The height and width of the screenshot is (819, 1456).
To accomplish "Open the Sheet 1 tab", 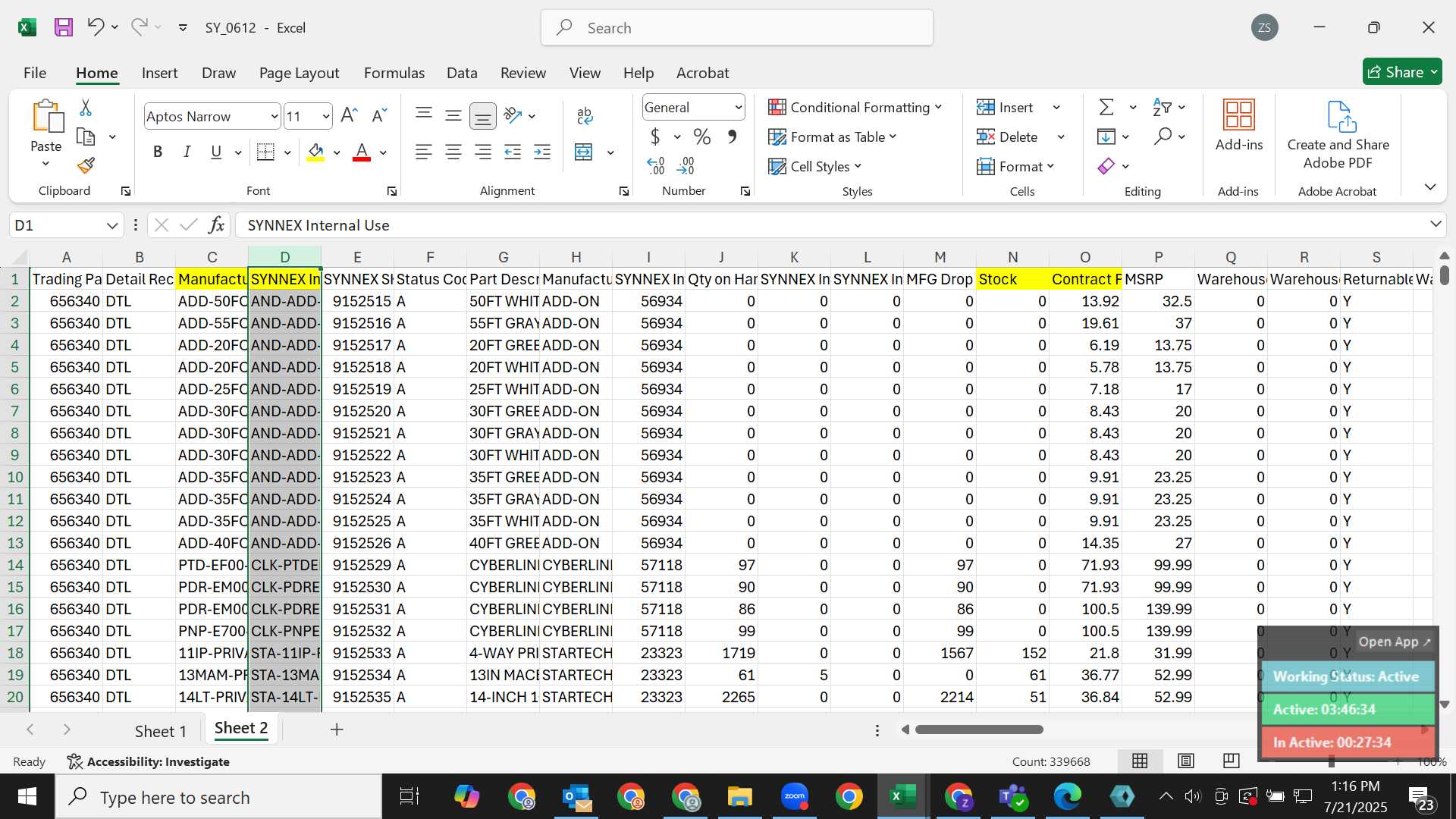I will [x=161, y=731].
